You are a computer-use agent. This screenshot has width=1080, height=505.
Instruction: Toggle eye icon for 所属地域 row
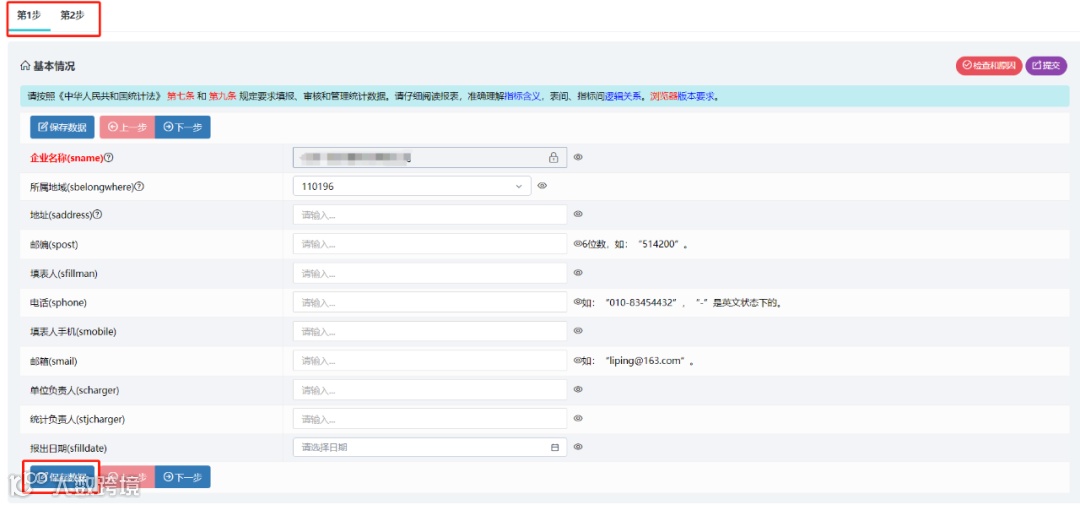click(x=542, y=185)
